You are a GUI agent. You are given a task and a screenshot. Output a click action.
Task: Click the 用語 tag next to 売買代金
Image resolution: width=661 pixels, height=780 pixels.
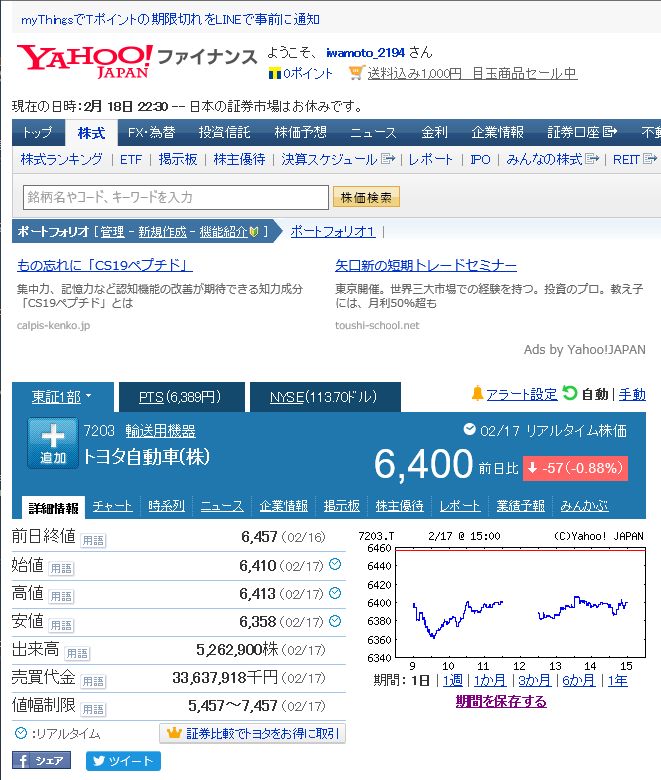(93, 681)
